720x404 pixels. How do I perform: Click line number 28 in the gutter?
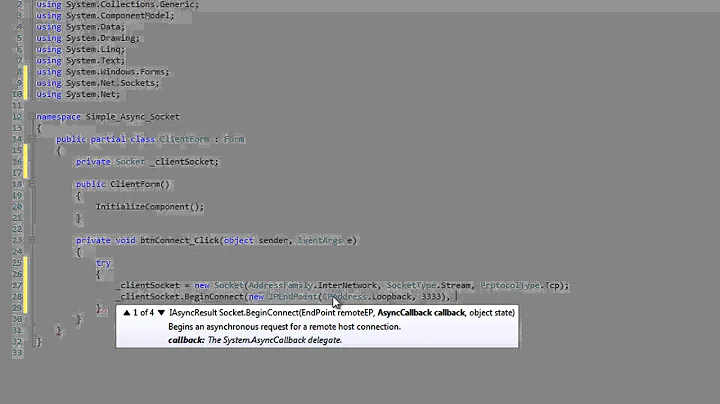17,297
